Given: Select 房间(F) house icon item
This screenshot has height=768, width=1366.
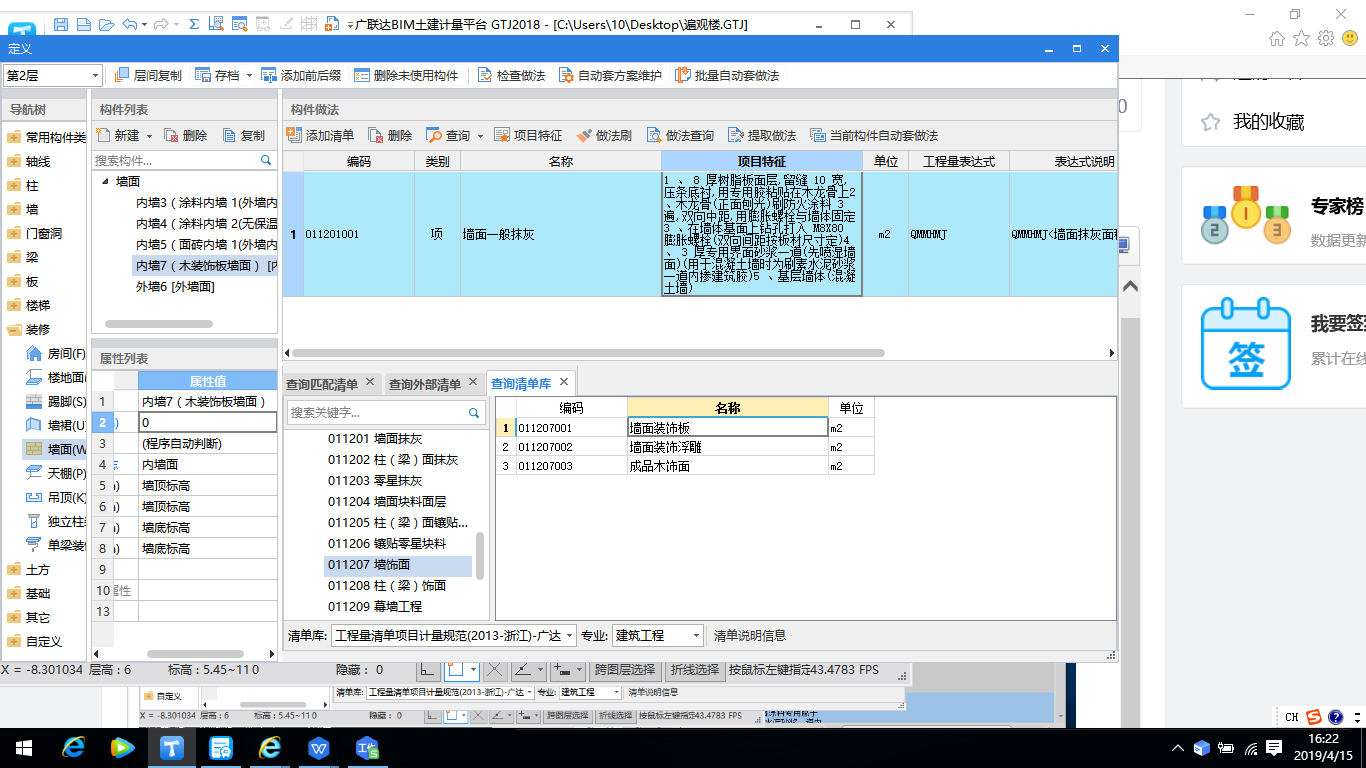Looking at the screenshot, I should (56, 353).
